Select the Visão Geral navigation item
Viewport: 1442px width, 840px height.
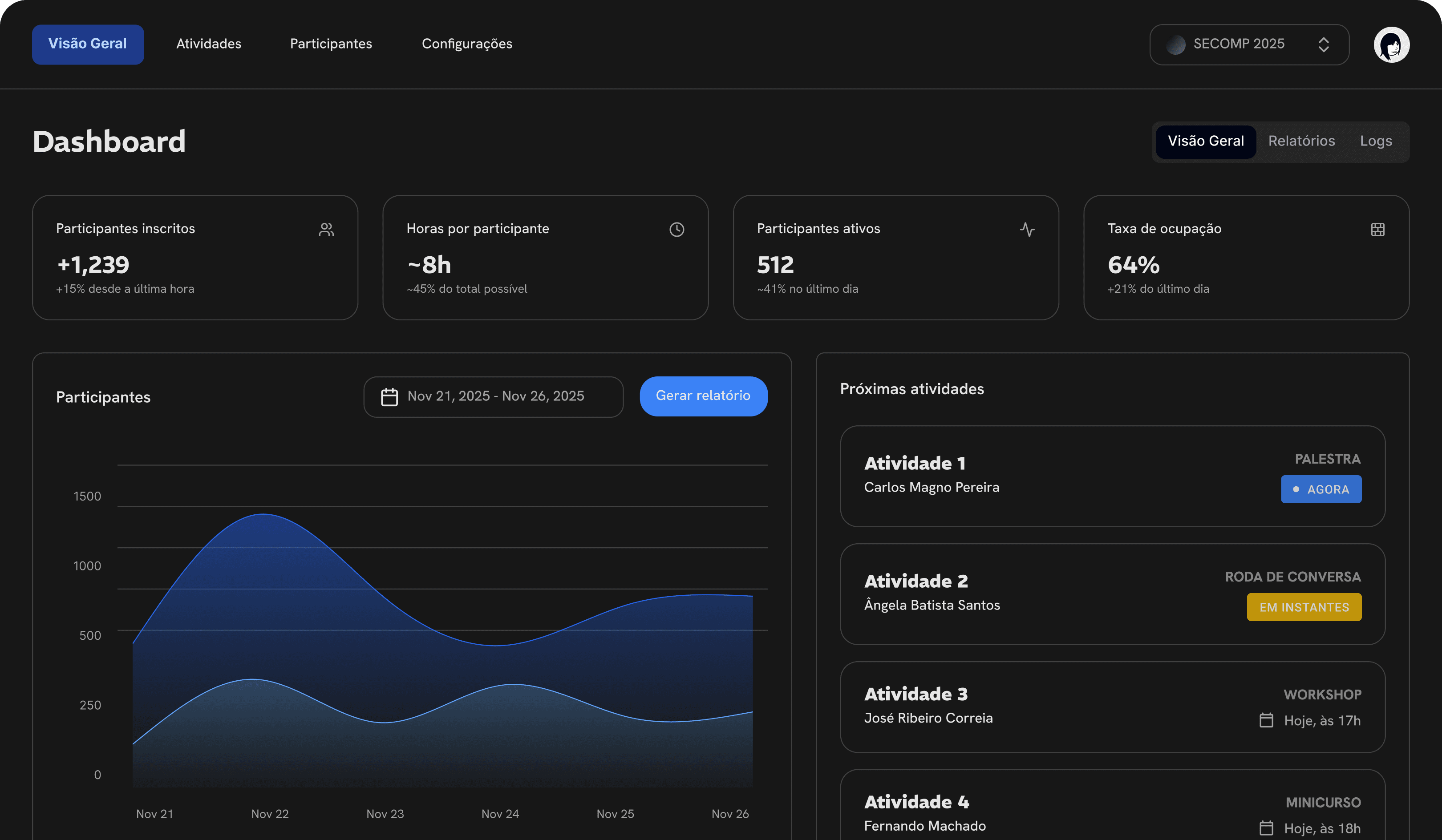(x=88, y=44)
